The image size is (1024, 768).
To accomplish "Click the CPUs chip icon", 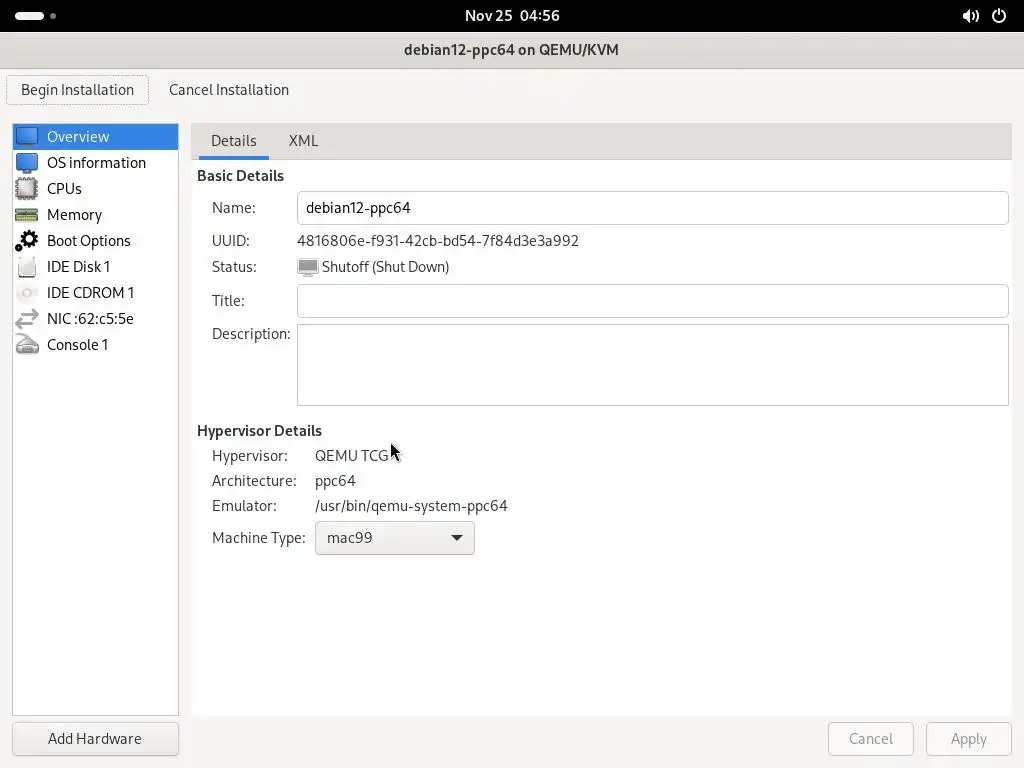I will point(27,189).
